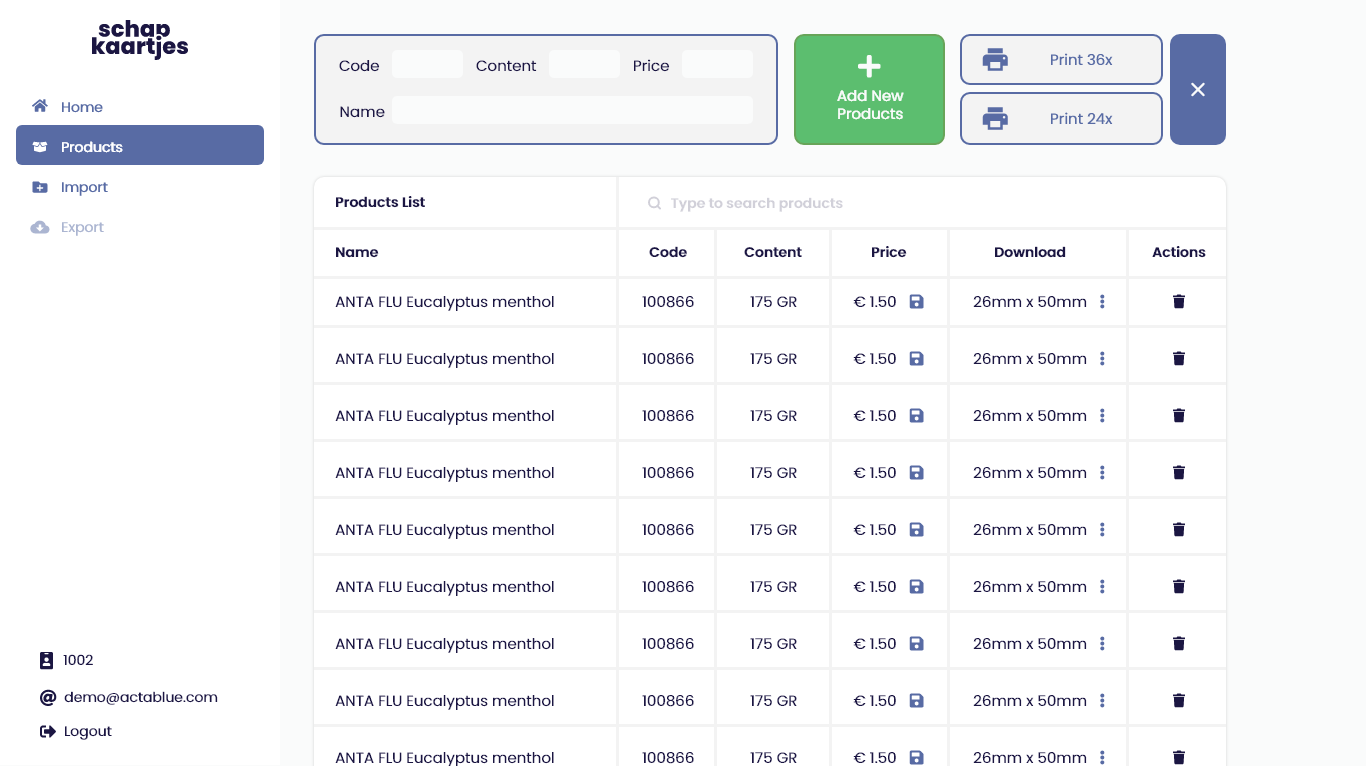
Task: Click the printer icon on Print 36x
Action: coord(995,60)
